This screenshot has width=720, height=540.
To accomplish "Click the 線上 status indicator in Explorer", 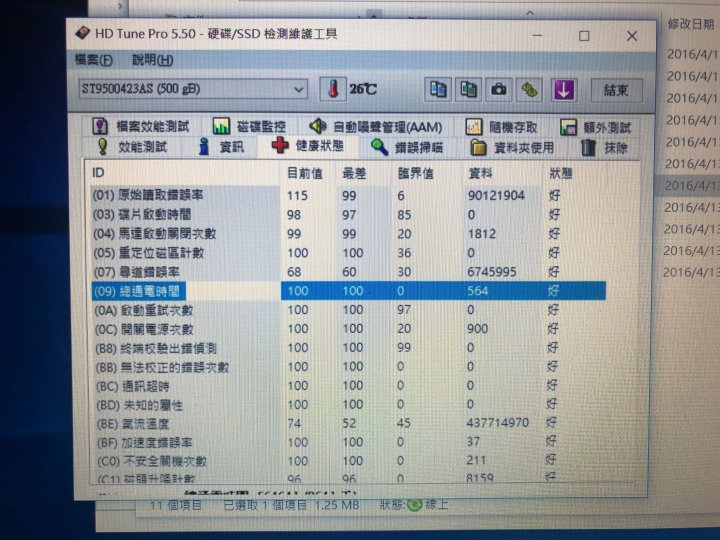I will pyautogui.click(x=428, y=505).
